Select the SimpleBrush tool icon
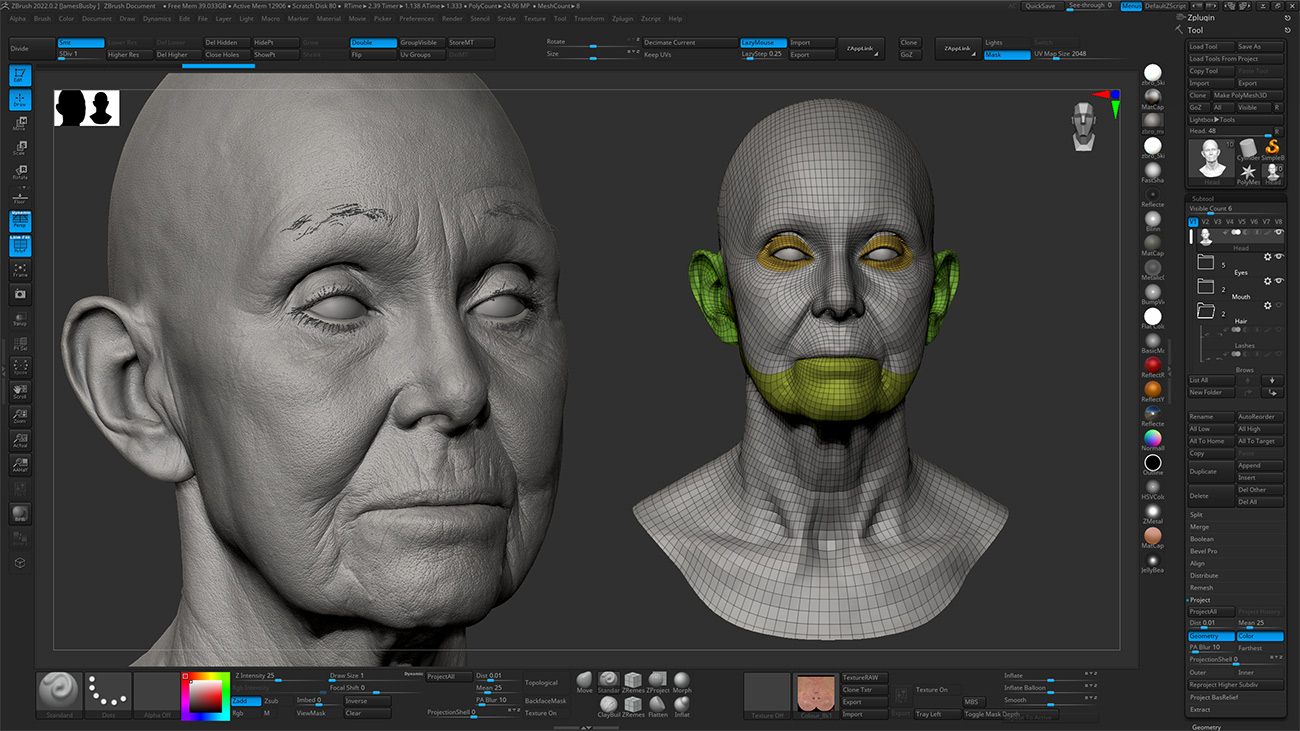Screen dimensions: 1300x731 (x=1272, y=150)
